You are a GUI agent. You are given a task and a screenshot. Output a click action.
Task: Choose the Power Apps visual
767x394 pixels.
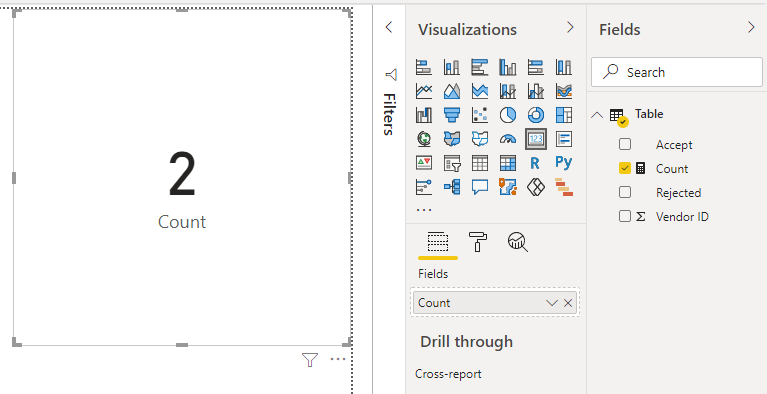coord(536,186)
